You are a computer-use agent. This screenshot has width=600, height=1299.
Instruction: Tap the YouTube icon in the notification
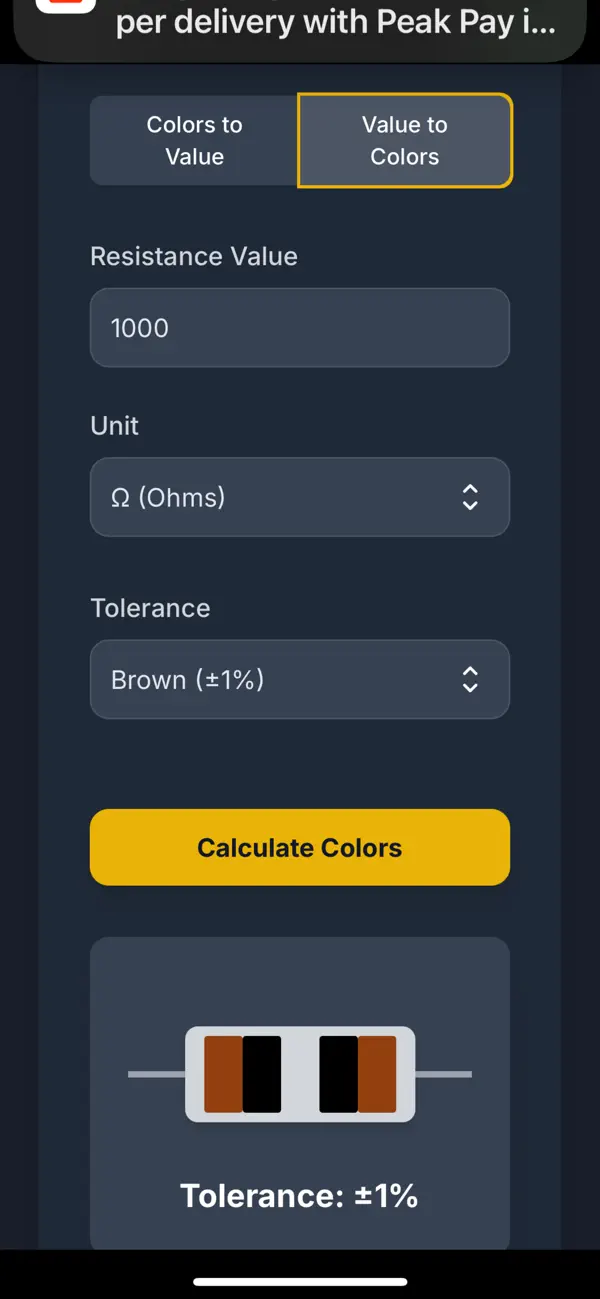point(65,8)
